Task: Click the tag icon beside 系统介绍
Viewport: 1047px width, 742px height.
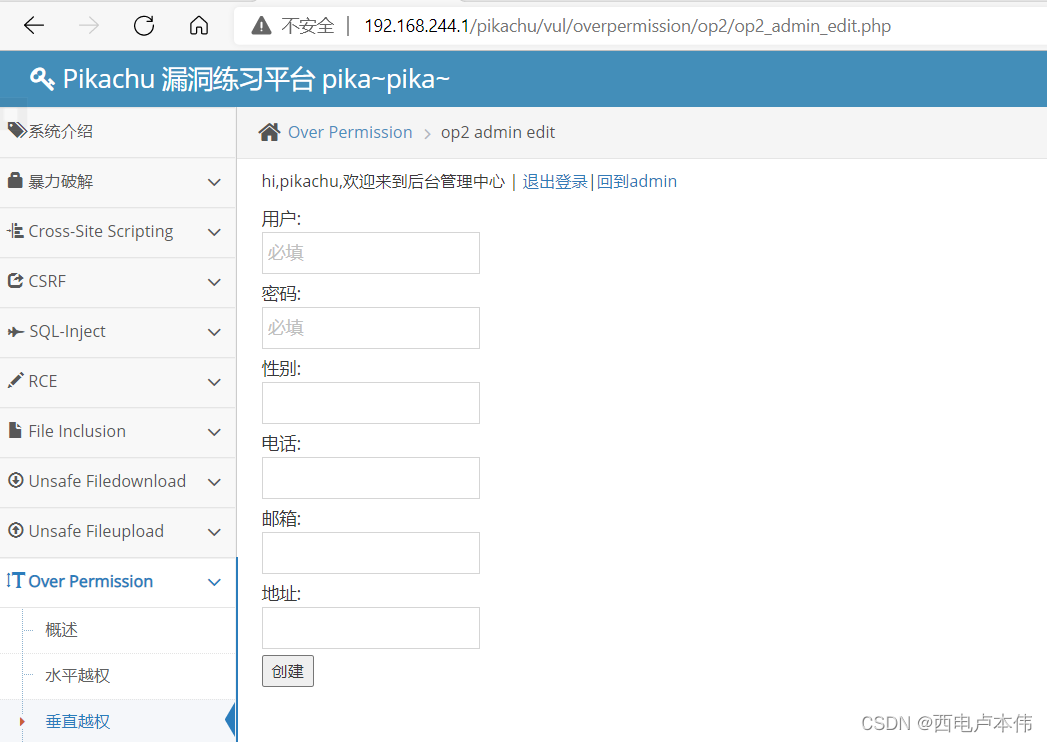Action: [17, 130]
